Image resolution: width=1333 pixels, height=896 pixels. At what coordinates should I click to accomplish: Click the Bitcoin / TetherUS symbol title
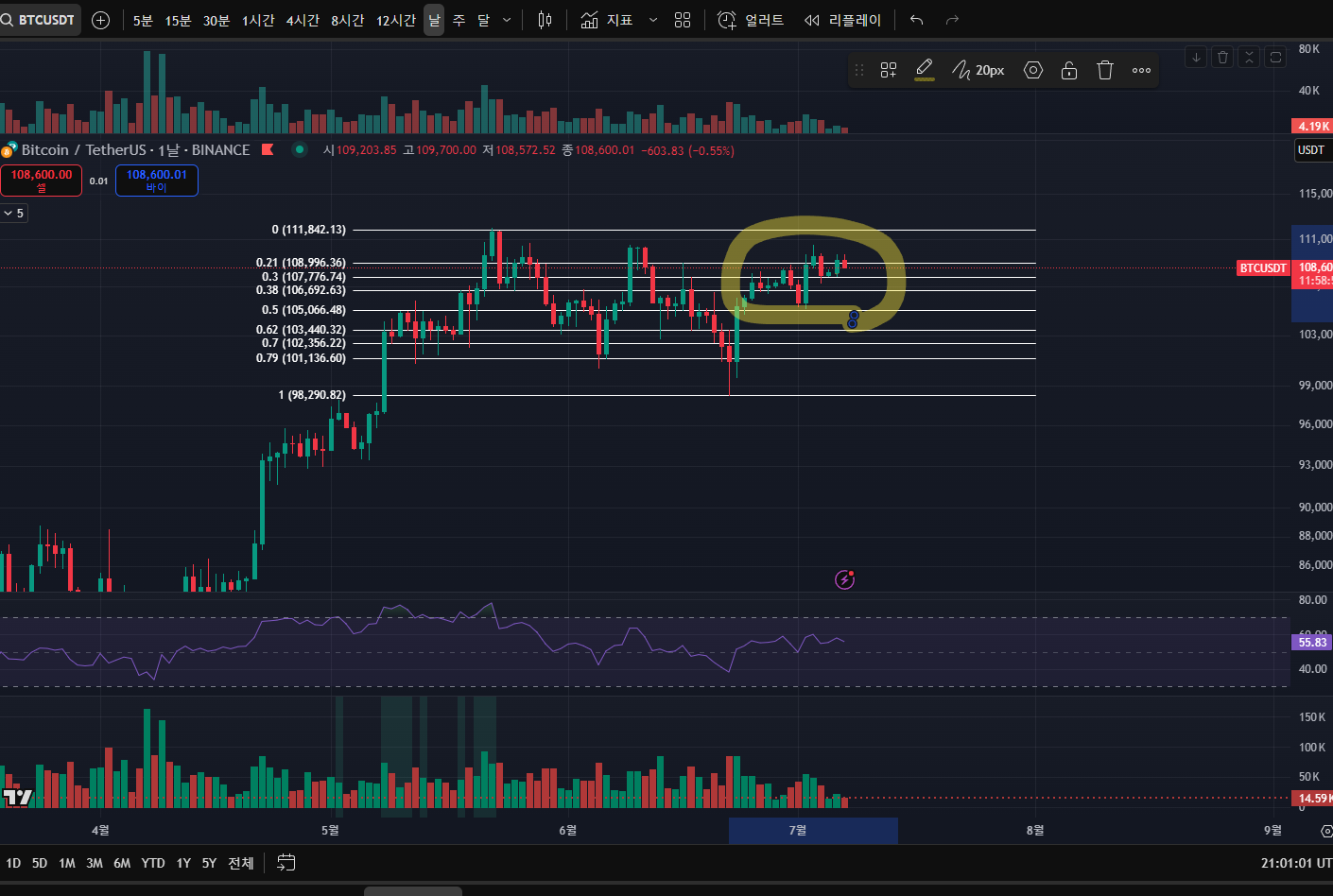83,149
